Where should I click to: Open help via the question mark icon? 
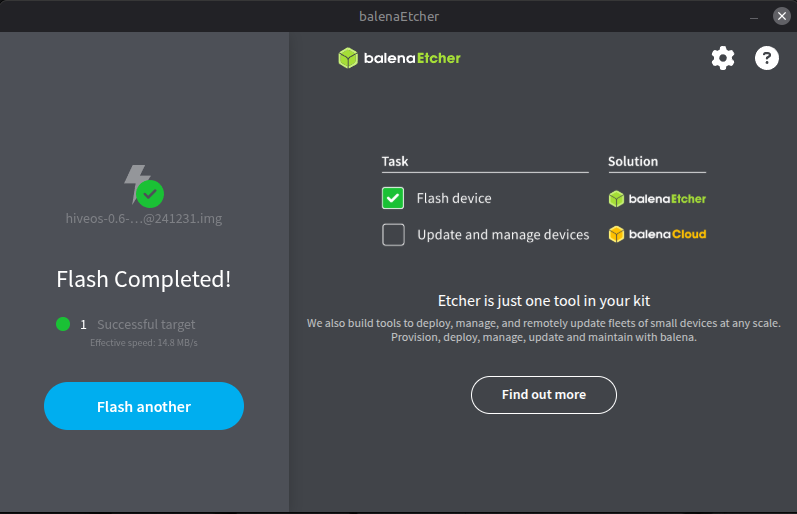pos(766,58)
